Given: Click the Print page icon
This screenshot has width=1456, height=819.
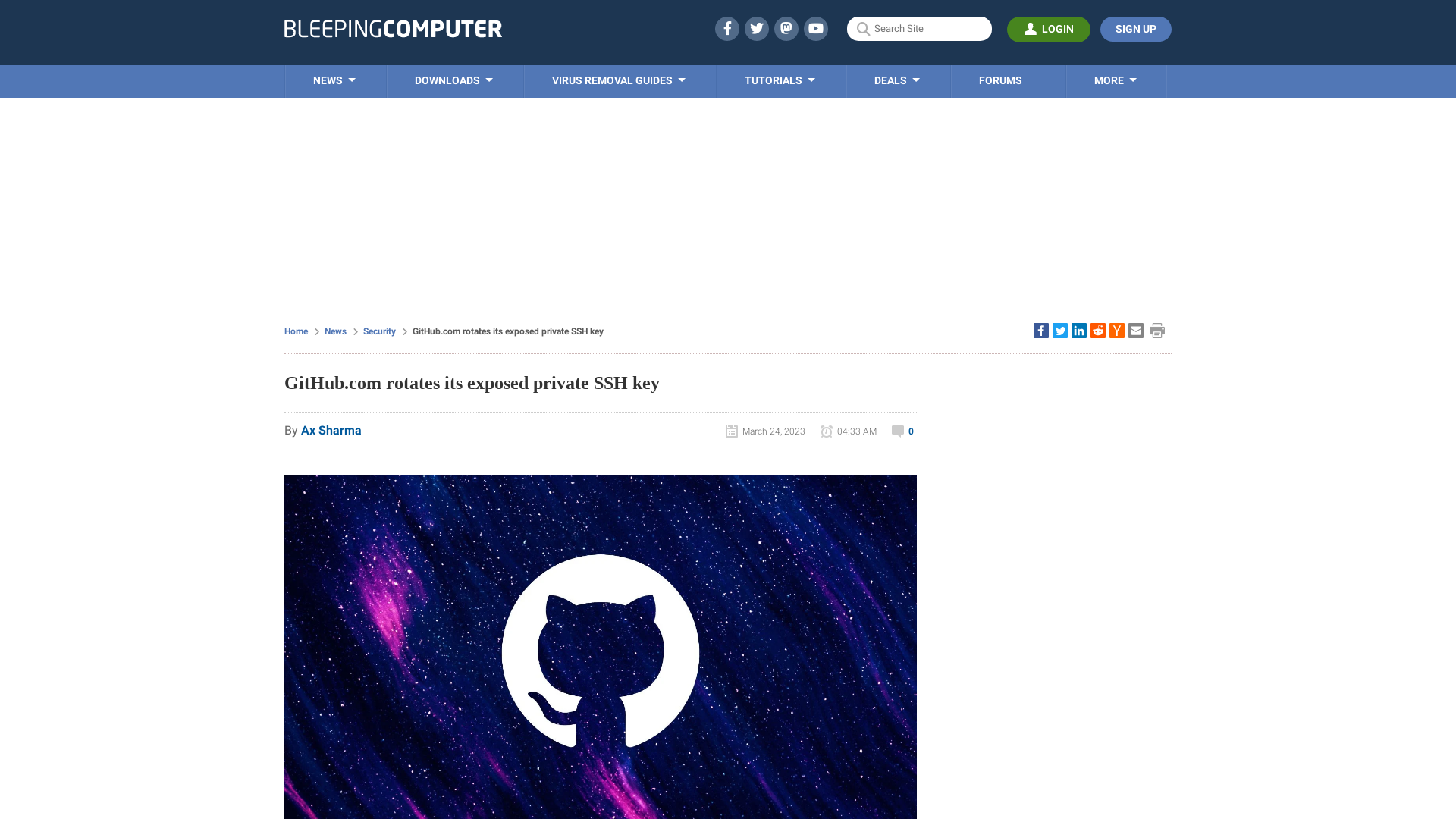Looking at the screenshot, I should pos(1157,331).
